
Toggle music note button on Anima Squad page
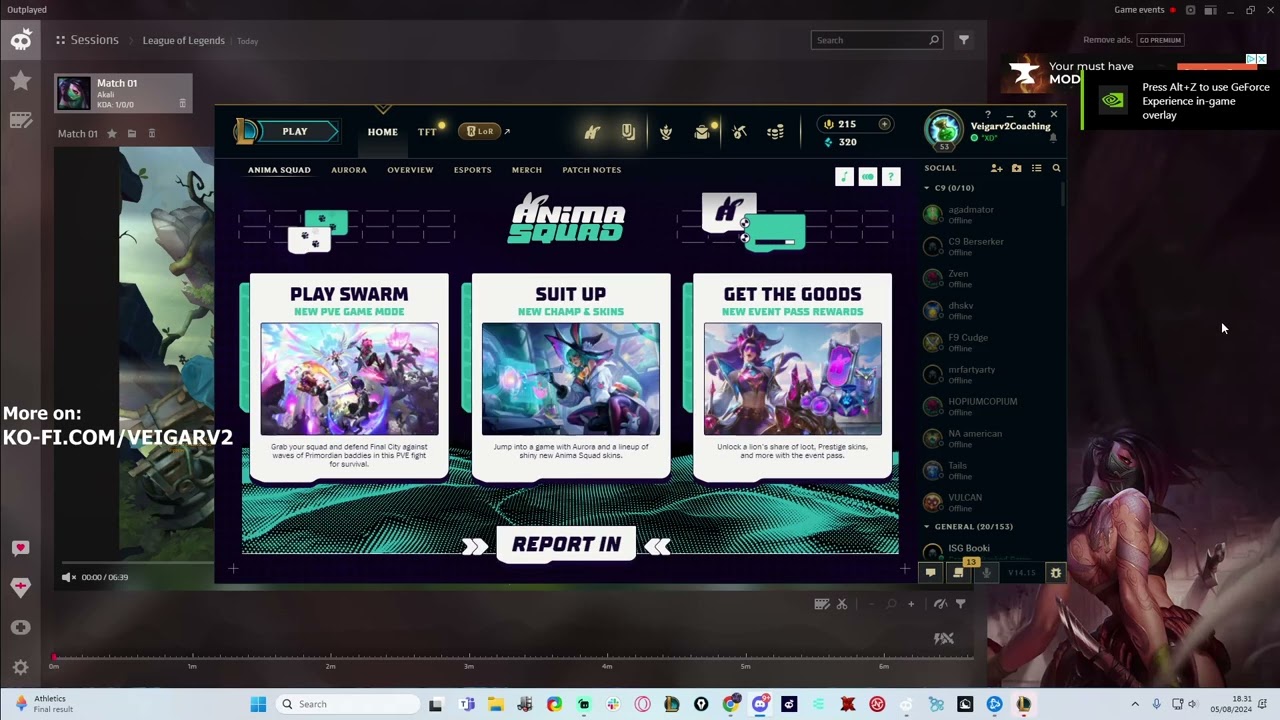tap(845, 177)
